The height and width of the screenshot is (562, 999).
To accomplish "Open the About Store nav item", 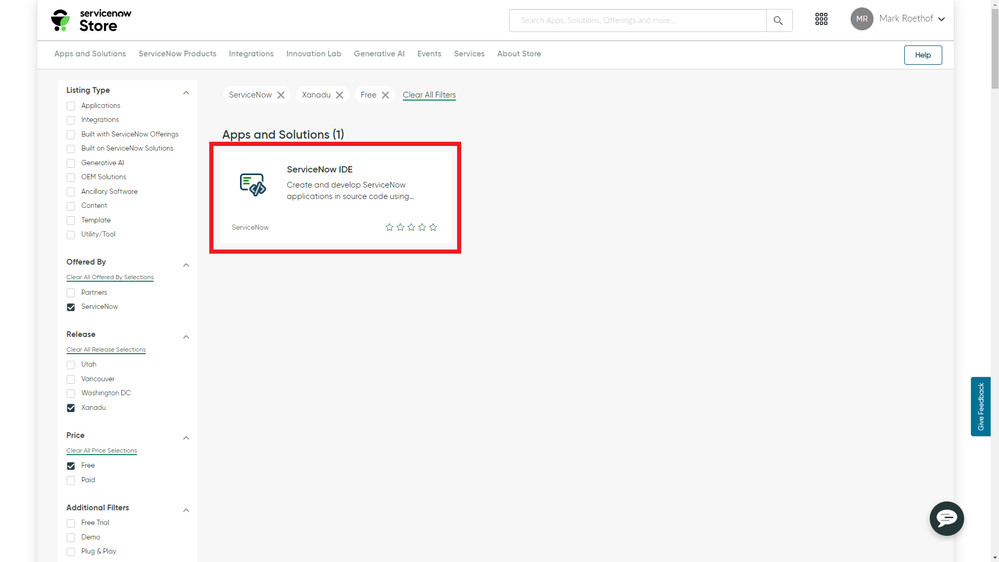I will [x=519, y=54].
